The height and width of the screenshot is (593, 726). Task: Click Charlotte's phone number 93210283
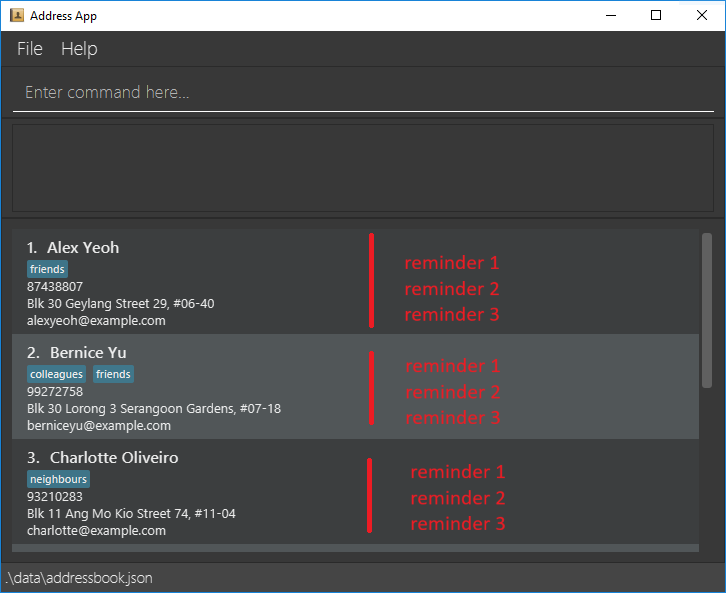(x=55, y=497)
